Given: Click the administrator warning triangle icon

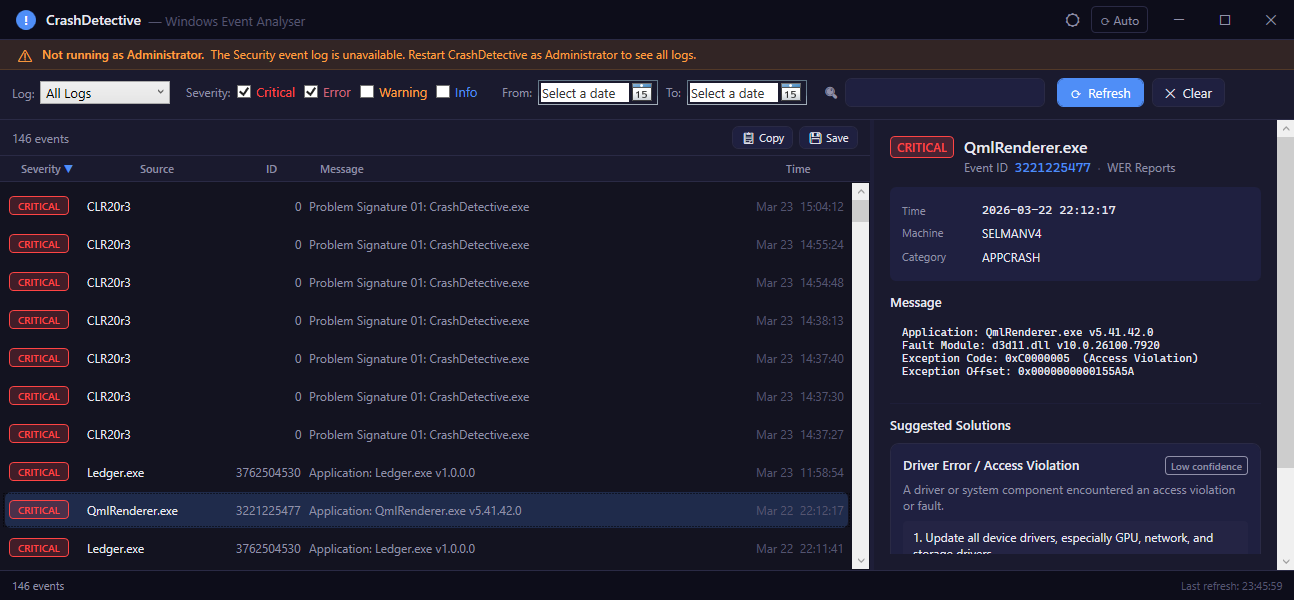Looking at the screenshot, I should tap(25, 55).
